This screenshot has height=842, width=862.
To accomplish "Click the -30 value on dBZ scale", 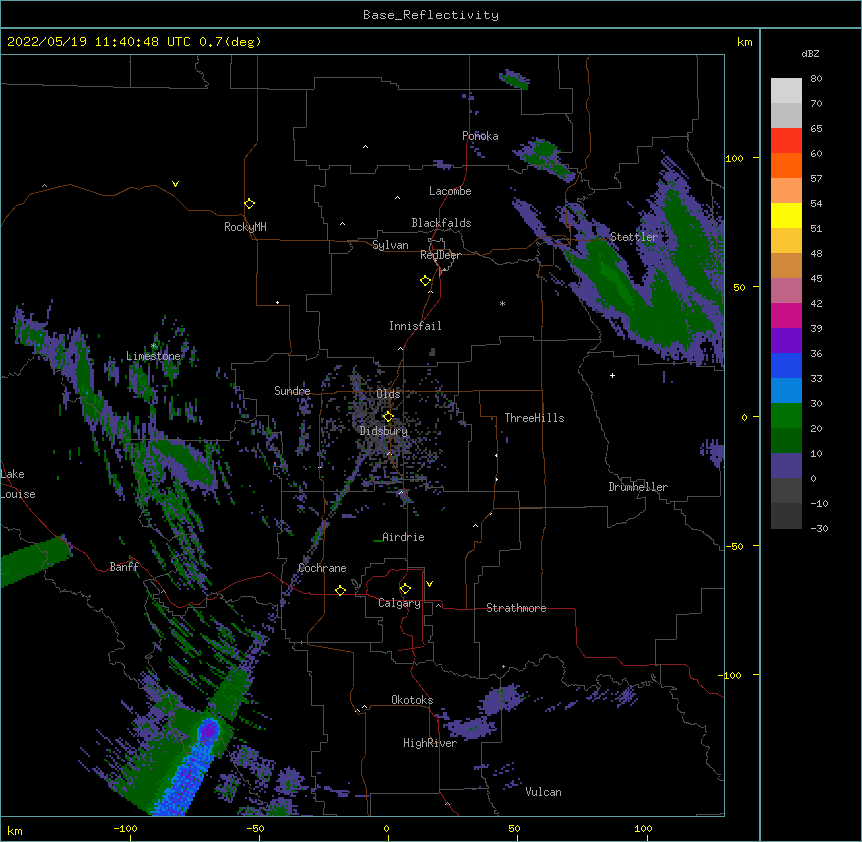I will click(819, 528).
